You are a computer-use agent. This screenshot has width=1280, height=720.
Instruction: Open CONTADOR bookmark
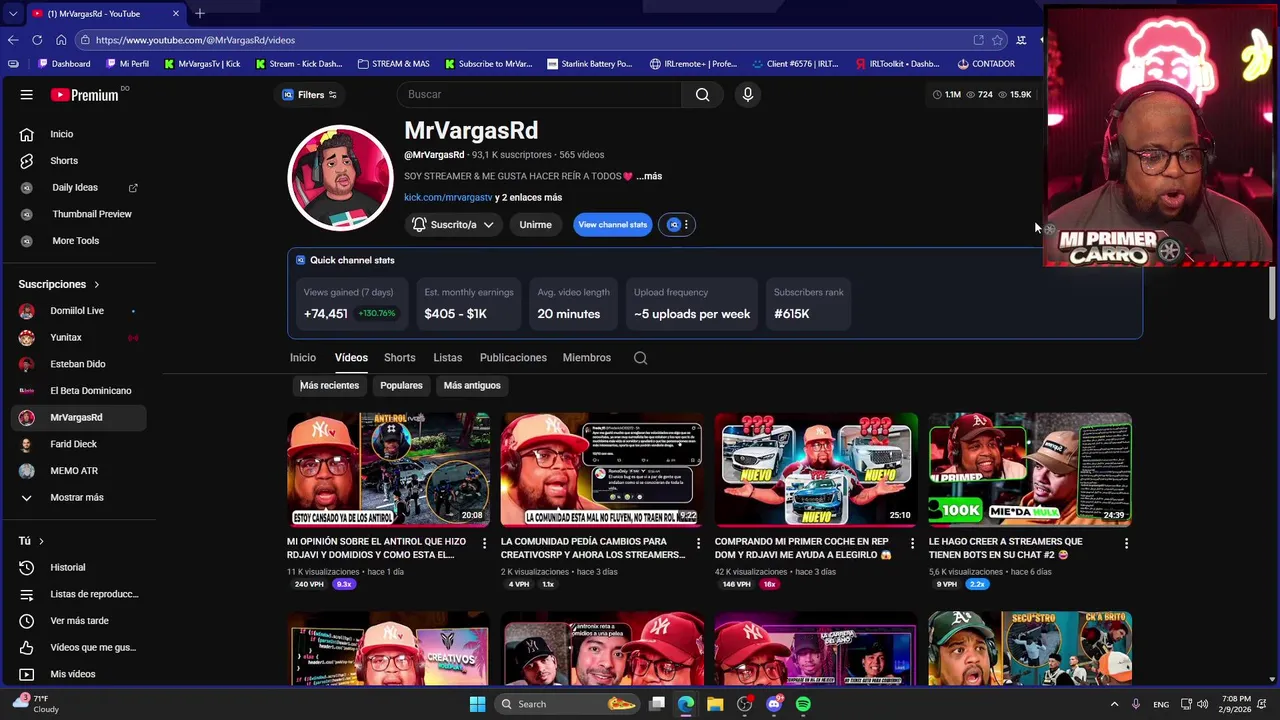985,64
